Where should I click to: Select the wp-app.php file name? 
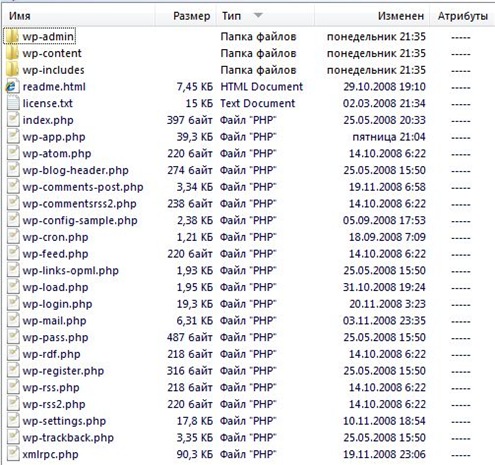54,137
